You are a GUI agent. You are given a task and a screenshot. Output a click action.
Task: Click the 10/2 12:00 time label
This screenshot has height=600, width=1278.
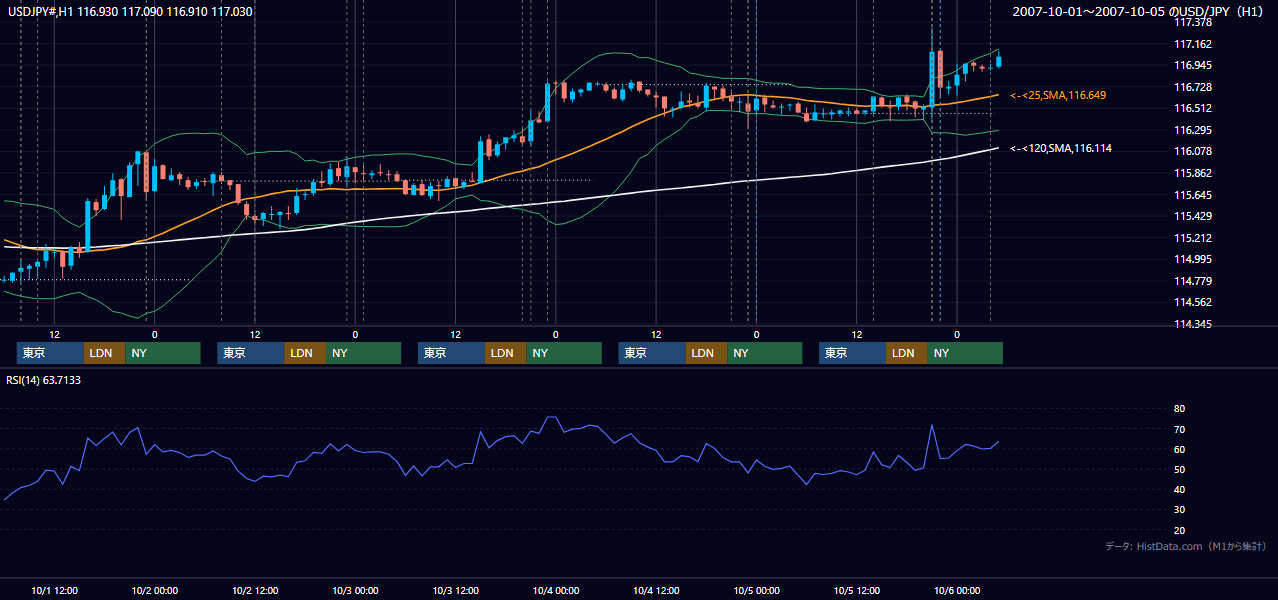click(x=255, y=590)
